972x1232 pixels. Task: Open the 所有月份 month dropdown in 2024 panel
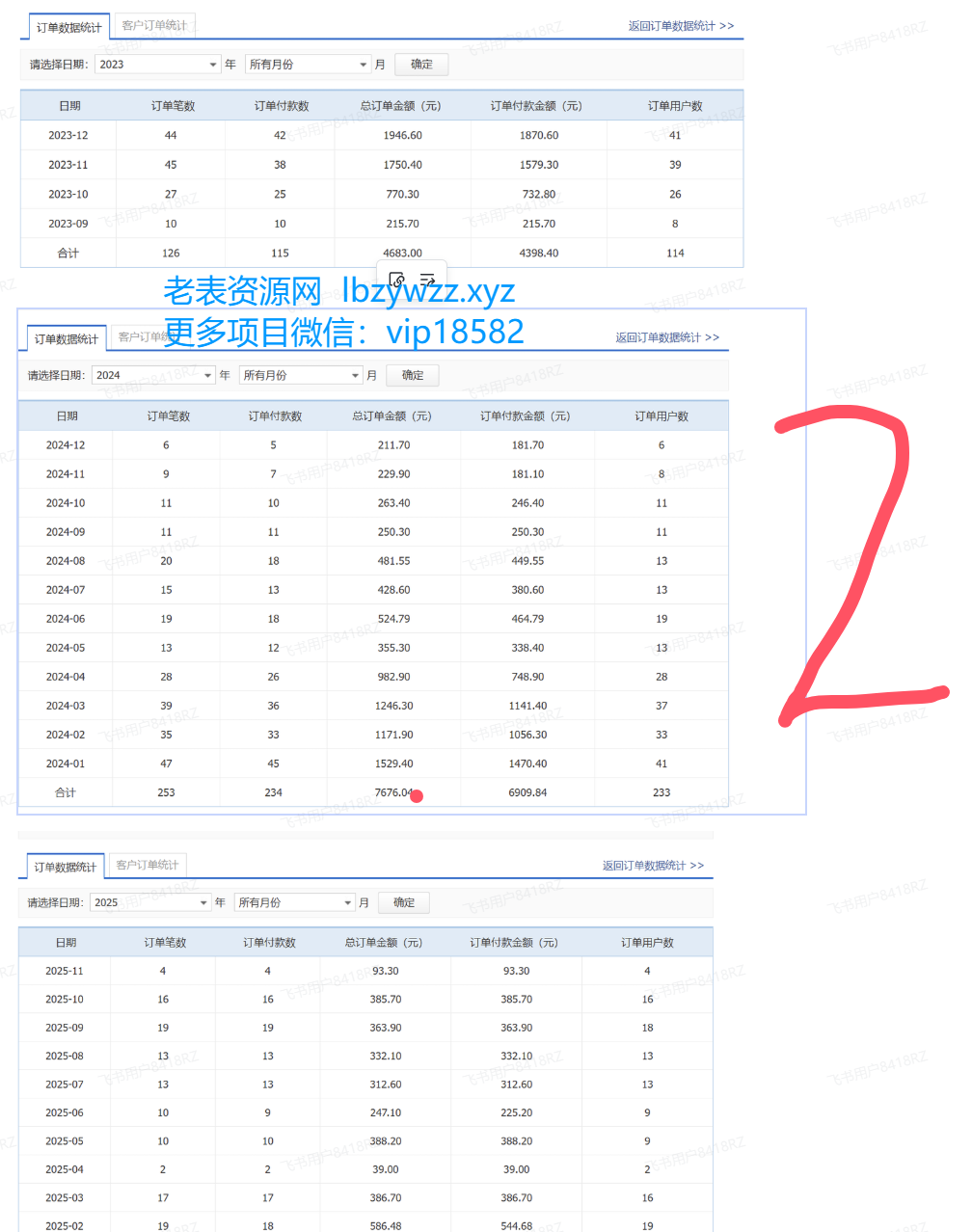click(x=300, y=375)
